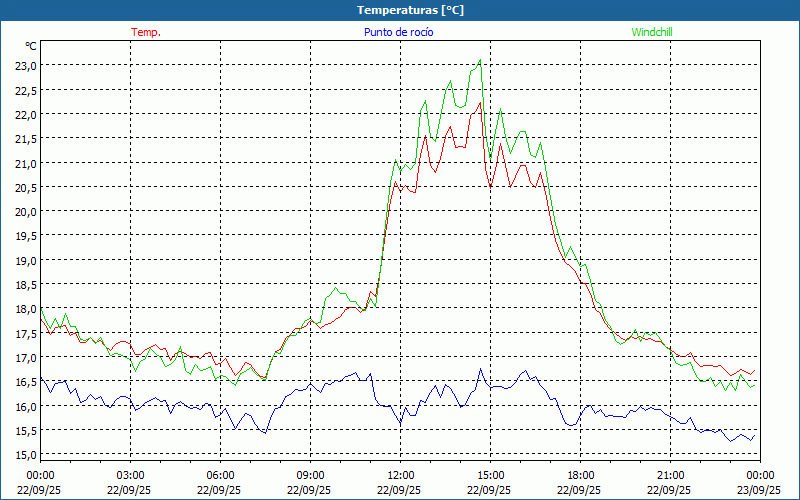Image resolution: width=800 pixels, height=500 pixels.
Task: Select the 18:00 time marker
Action: (x=580, y=475)
